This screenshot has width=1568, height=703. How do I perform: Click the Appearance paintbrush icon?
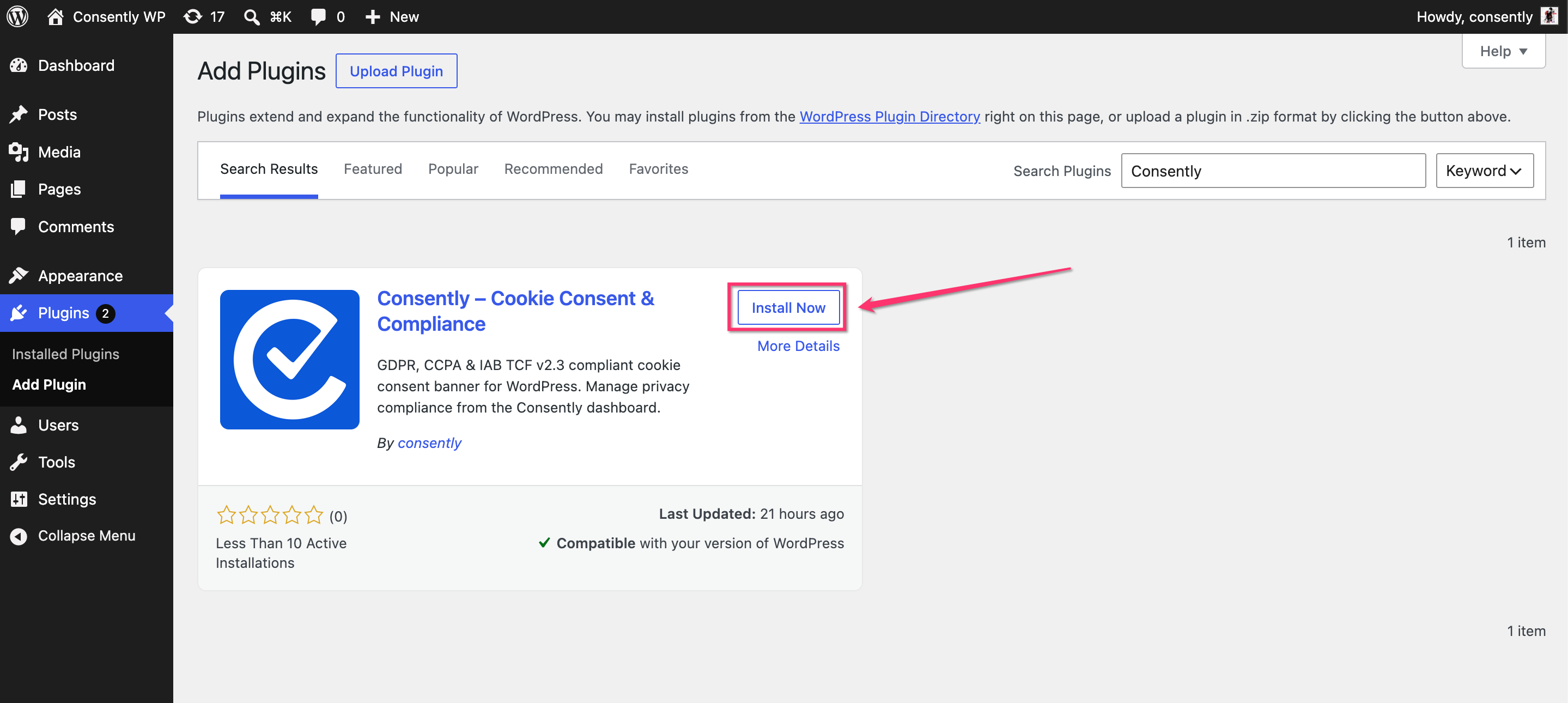(x=19, y=276)
